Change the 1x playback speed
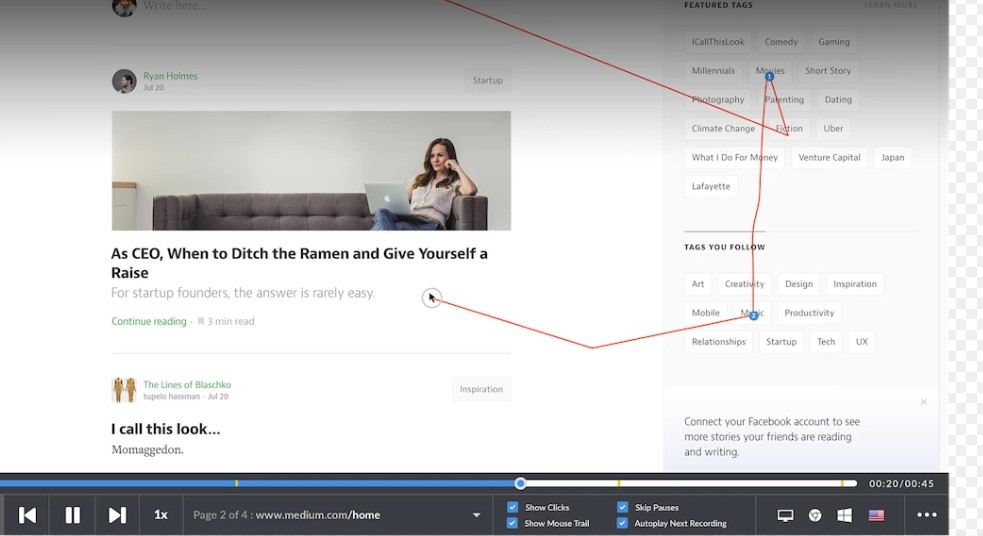 pyautogui.click(x=161, y=515)
